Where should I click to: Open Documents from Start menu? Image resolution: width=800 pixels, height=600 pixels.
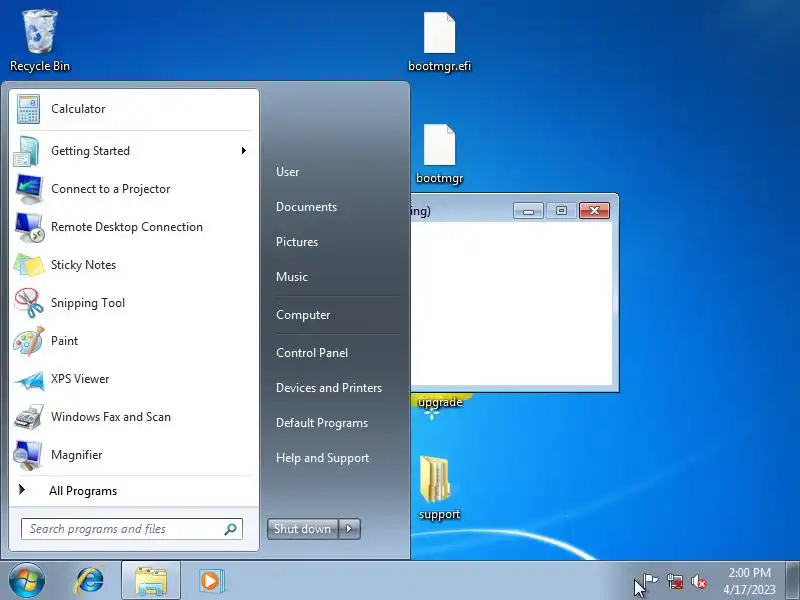pyautogui.click(x=306, y=207)
